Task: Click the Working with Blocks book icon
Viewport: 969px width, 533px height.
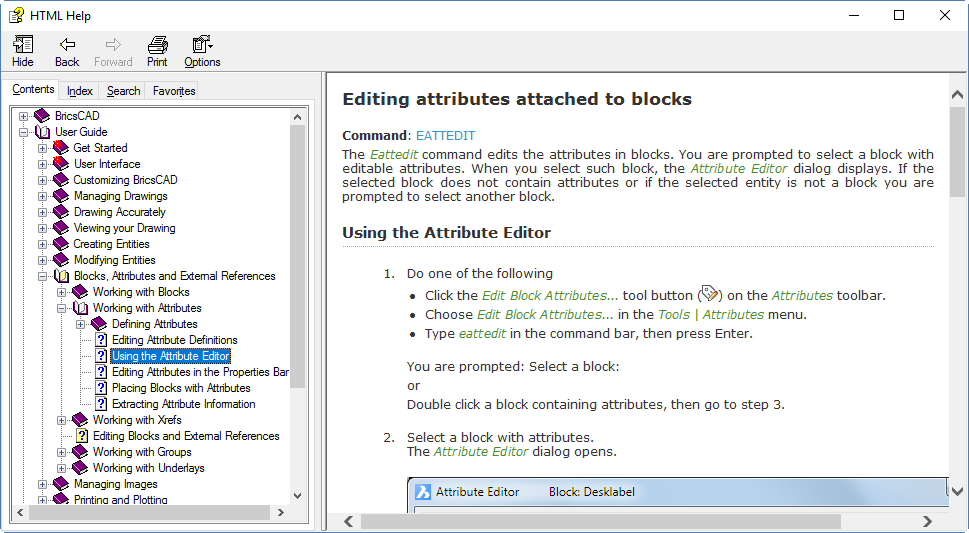Action: pos(80,292)
